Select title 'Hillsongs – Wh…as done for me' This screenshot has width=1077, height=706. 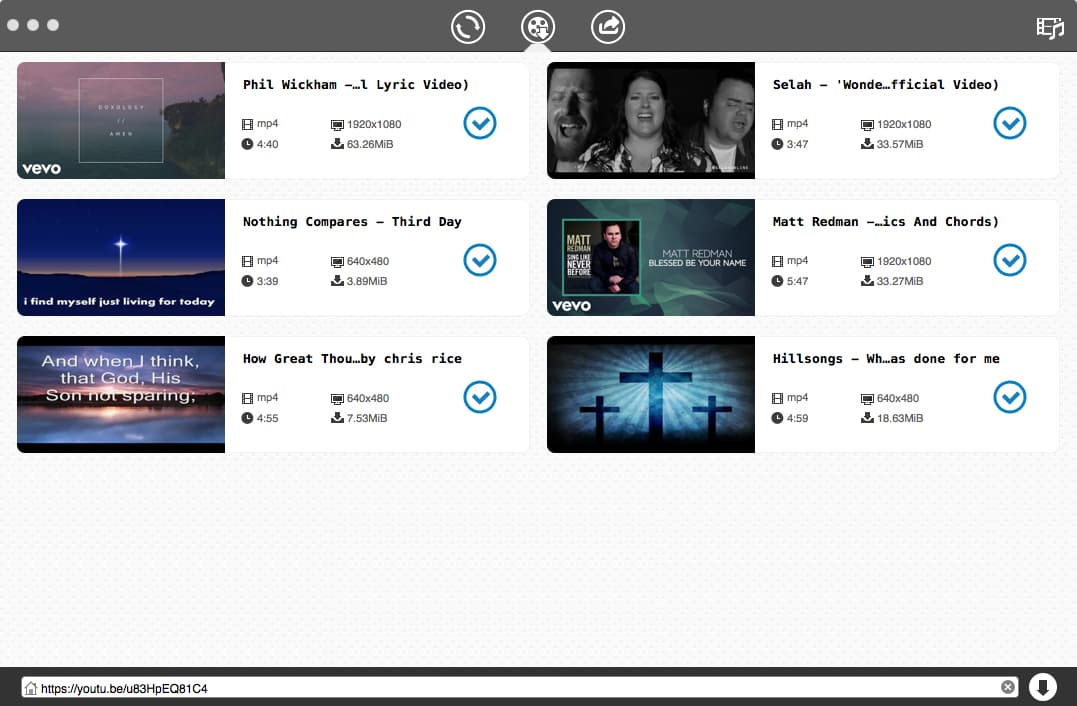click(x=885, y=358)
